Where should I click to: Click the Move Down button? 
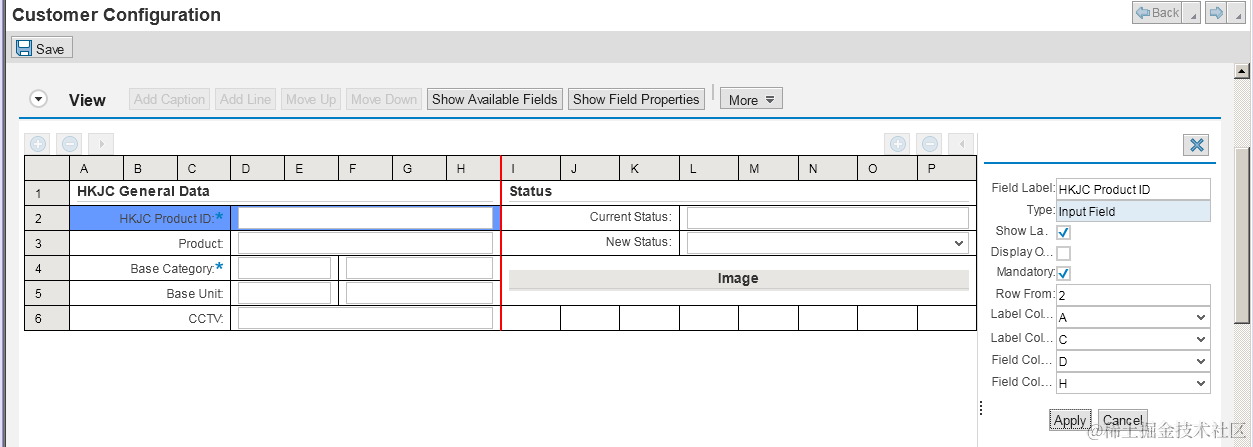click(384, 99)
